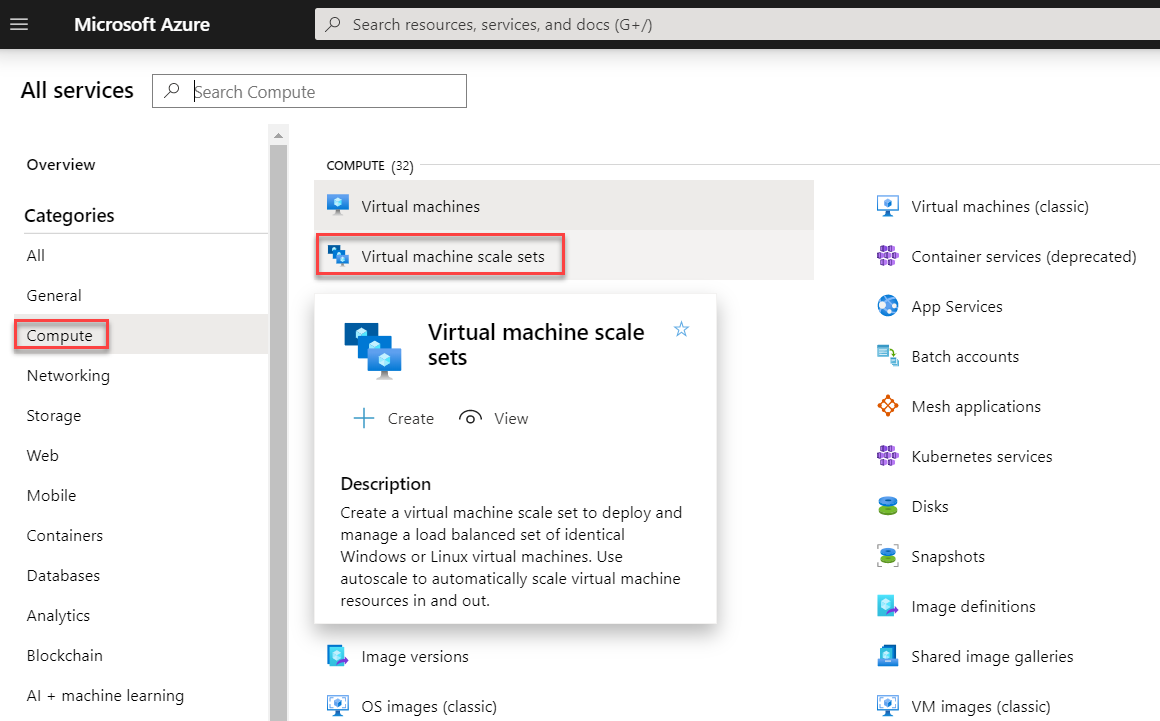Image resolution: width=1160 pixels, height=721 pixels.
Task: Open VM images (classic) link
Action: click(980, 706)
